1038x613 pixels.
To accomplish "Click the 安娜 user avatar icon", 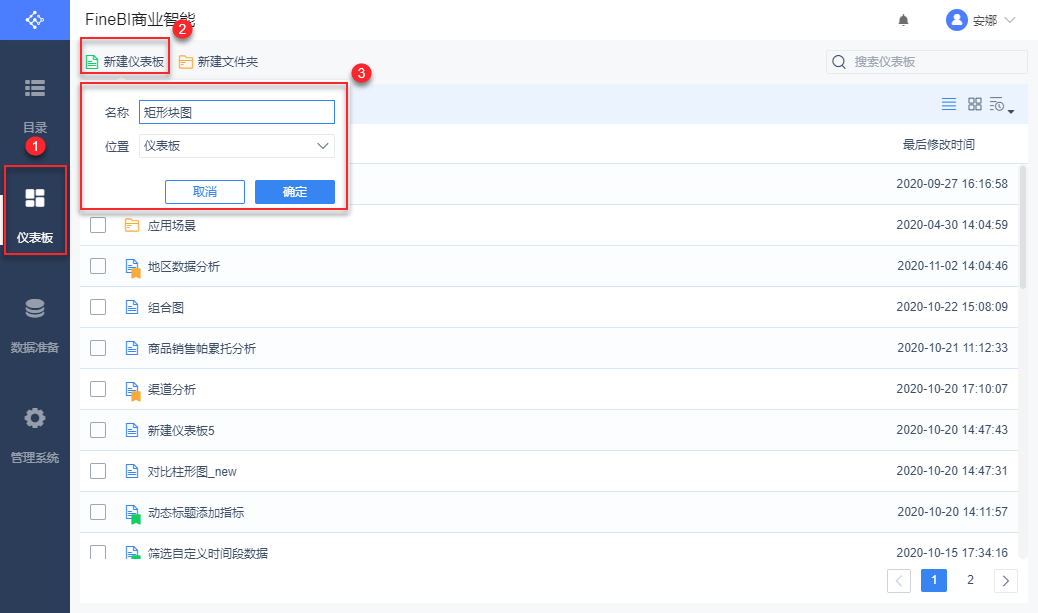I will [x=957, y=20].
